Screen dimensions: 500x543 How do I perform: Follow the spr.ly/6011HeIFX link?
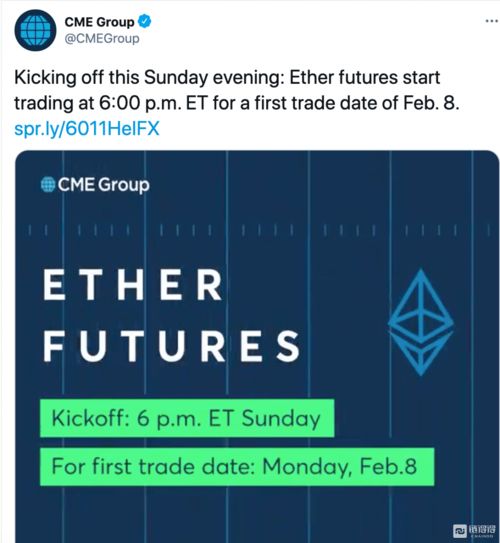coord(87,128)
